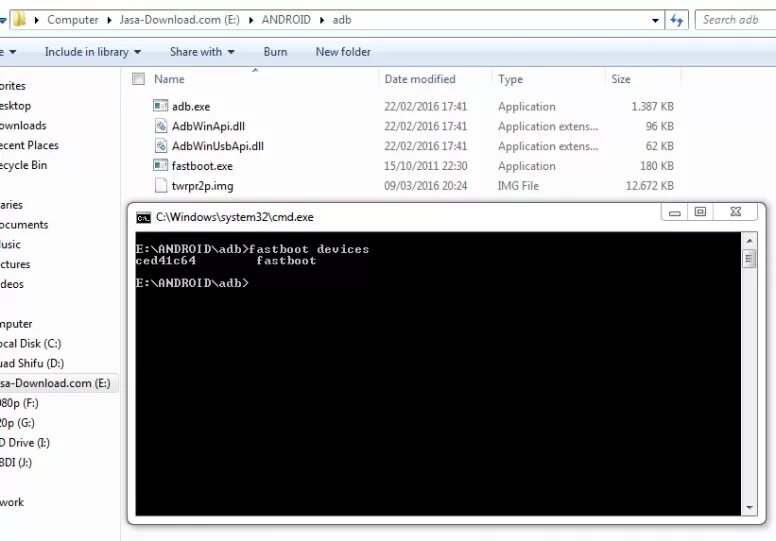Click cmd.exe window title icon
Viewport: 776px width, 541px height.
[x=144, y=217]
